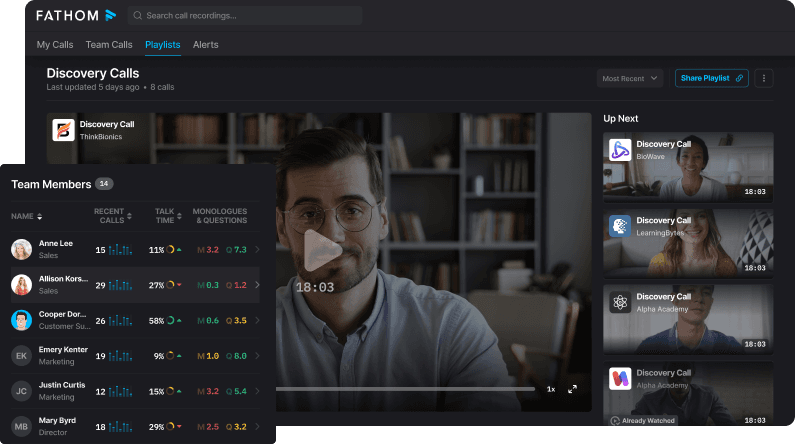Click Anne Lee's recent calls bar chart
Image resolution: width=795 pixels, height=444 pixels.
(120, 249)
